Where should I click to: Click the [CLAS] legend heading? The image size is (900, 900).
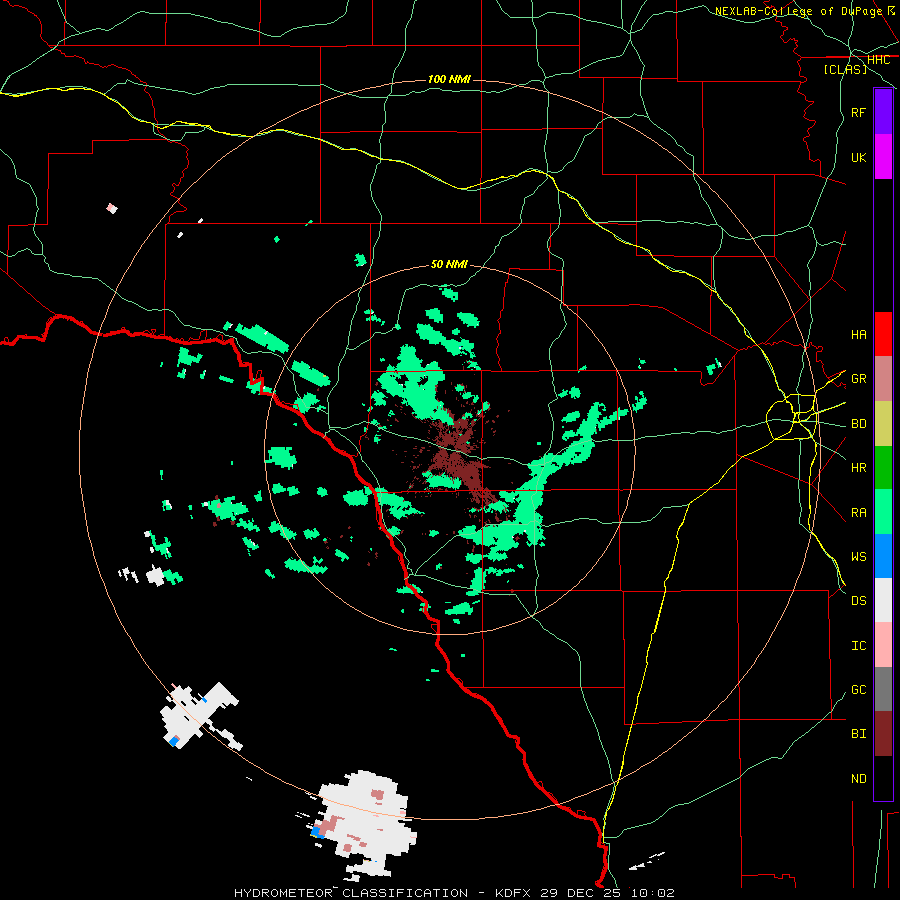pos(845,69)
